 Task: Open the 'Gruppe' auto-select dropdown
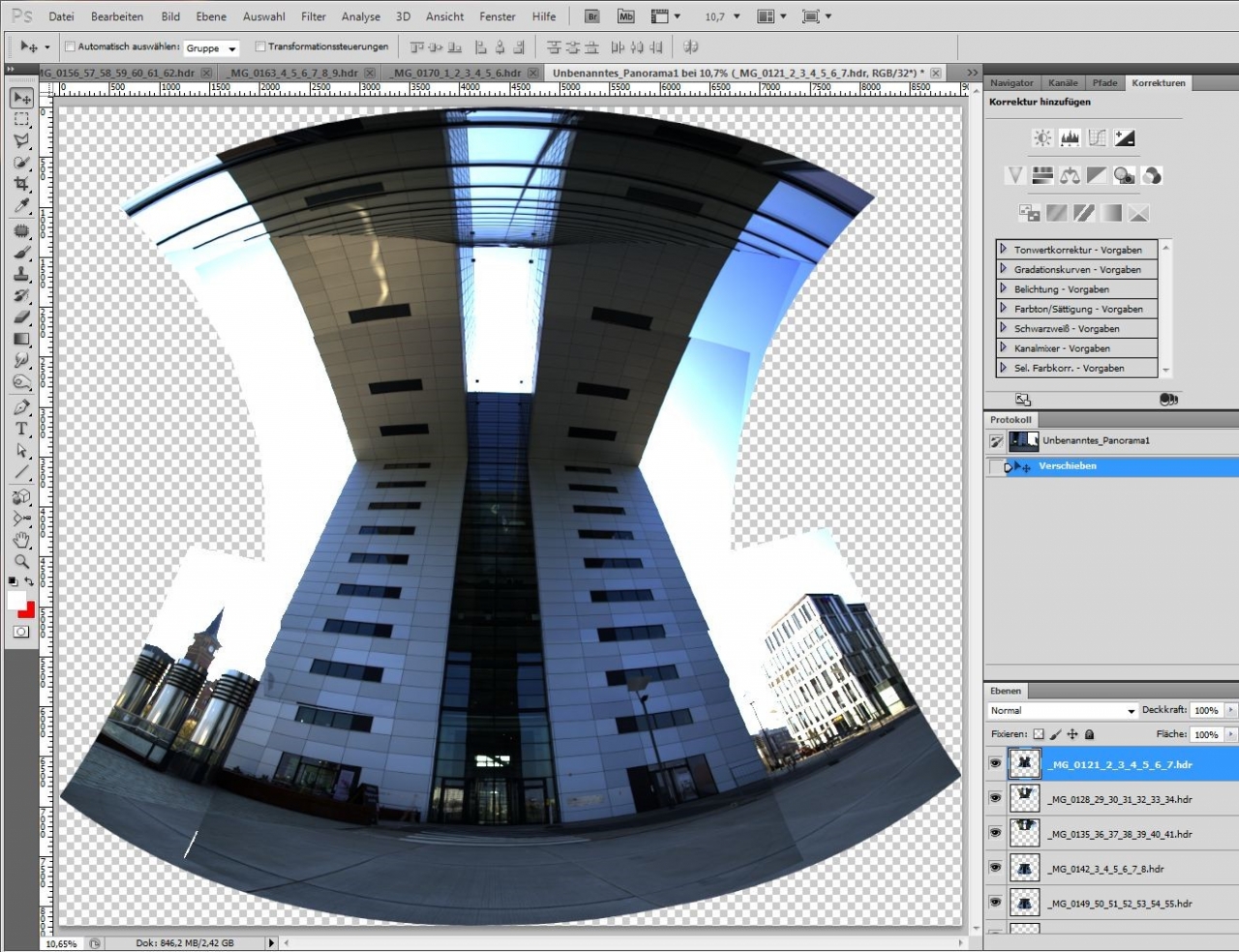212,47
